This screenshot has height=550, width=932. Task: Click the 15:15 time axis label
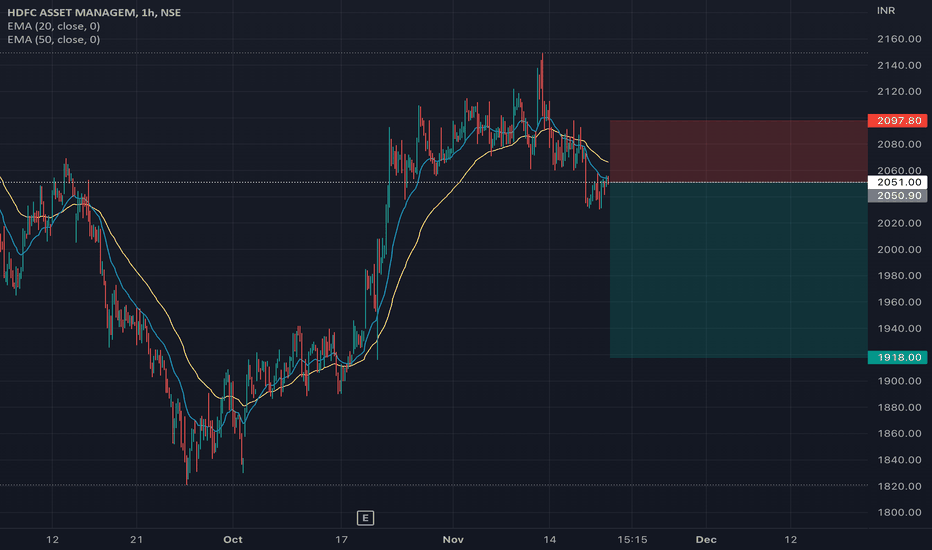[x=632, y=540]
